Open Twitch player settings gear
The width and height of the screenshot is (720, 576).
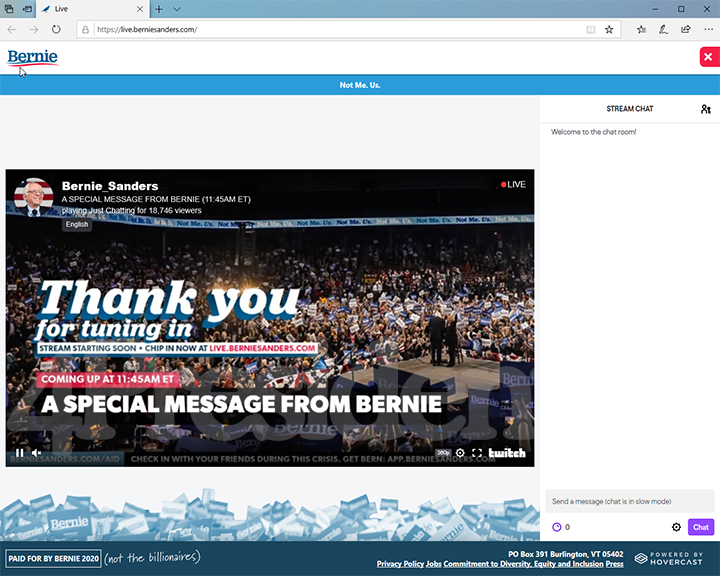coord(460,453)
